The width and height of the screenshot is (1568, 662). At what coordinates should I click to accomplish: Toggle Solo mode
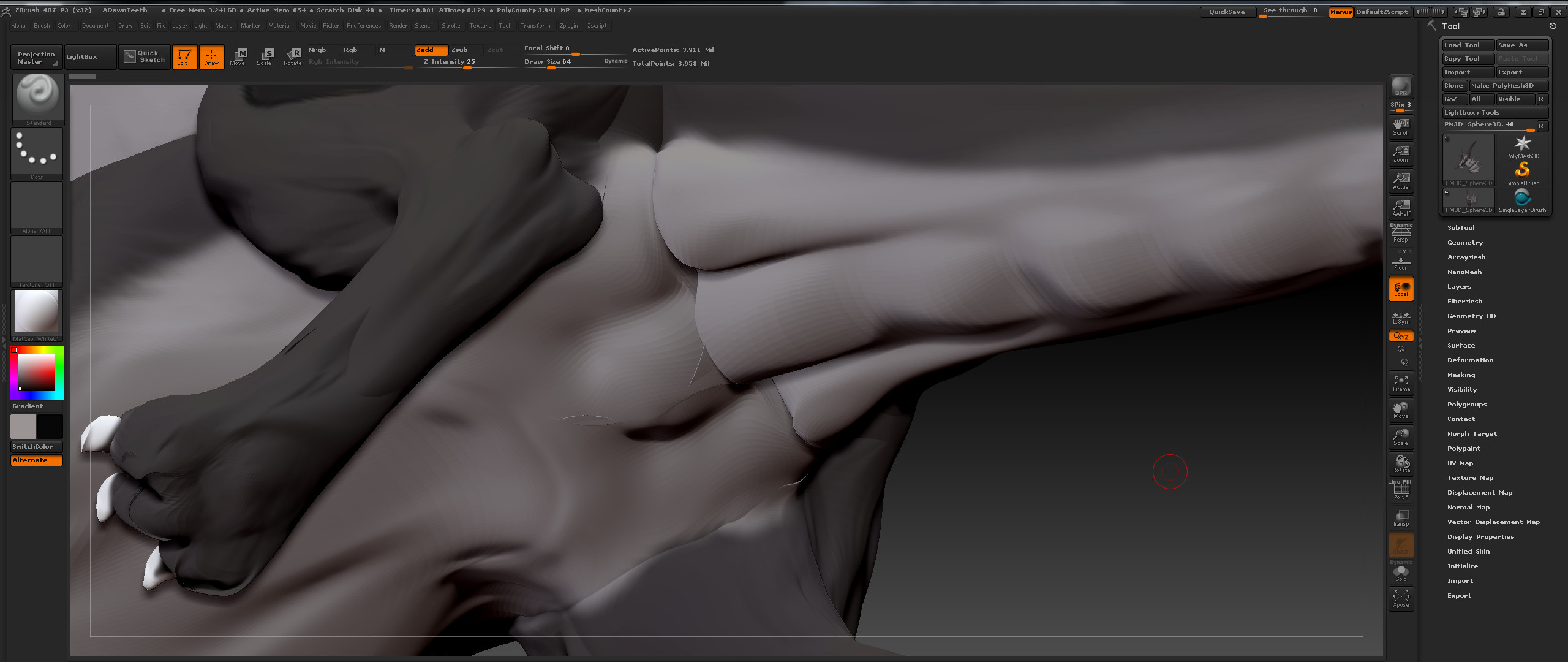pos(1401,572)
